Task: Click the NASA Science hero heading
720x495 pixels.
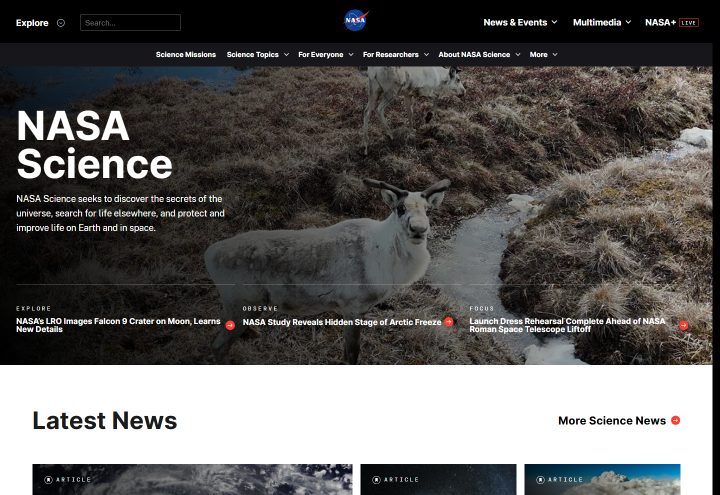Action: tap(94, 145)
